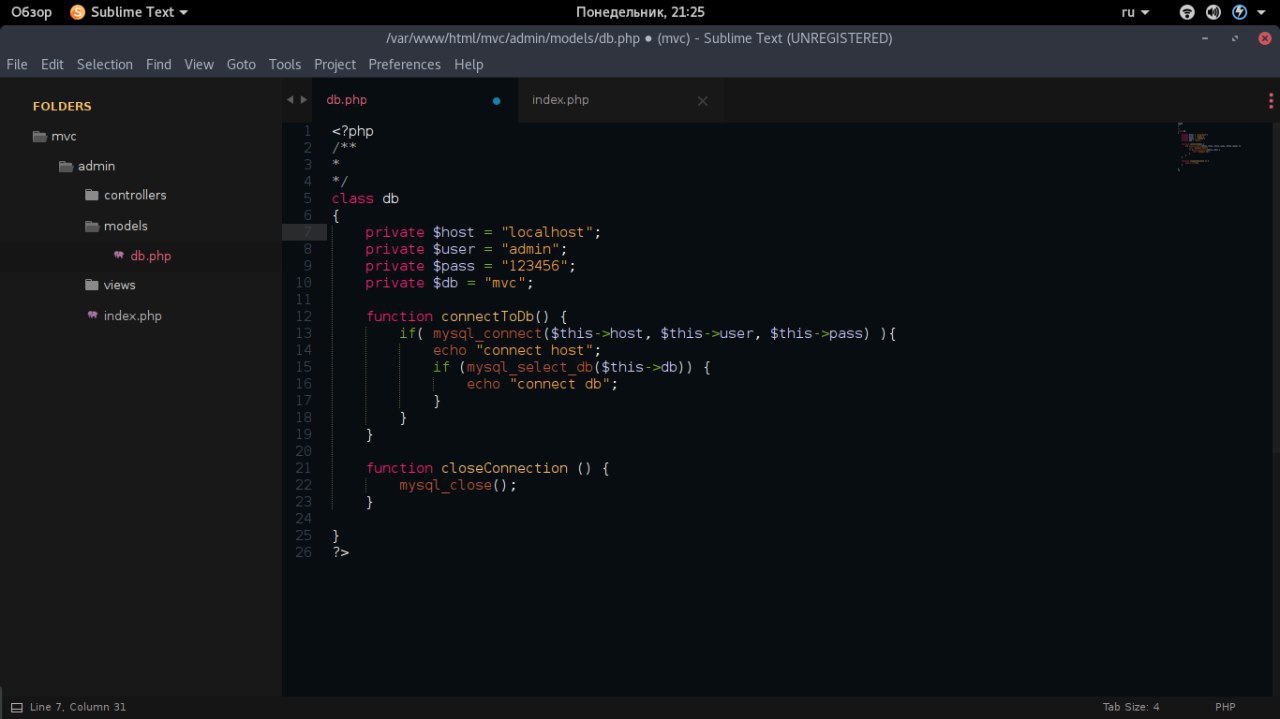Open the Preferences menu
Image resolution: width=1280 pixels, height=719 pixels.
(404, 64)
